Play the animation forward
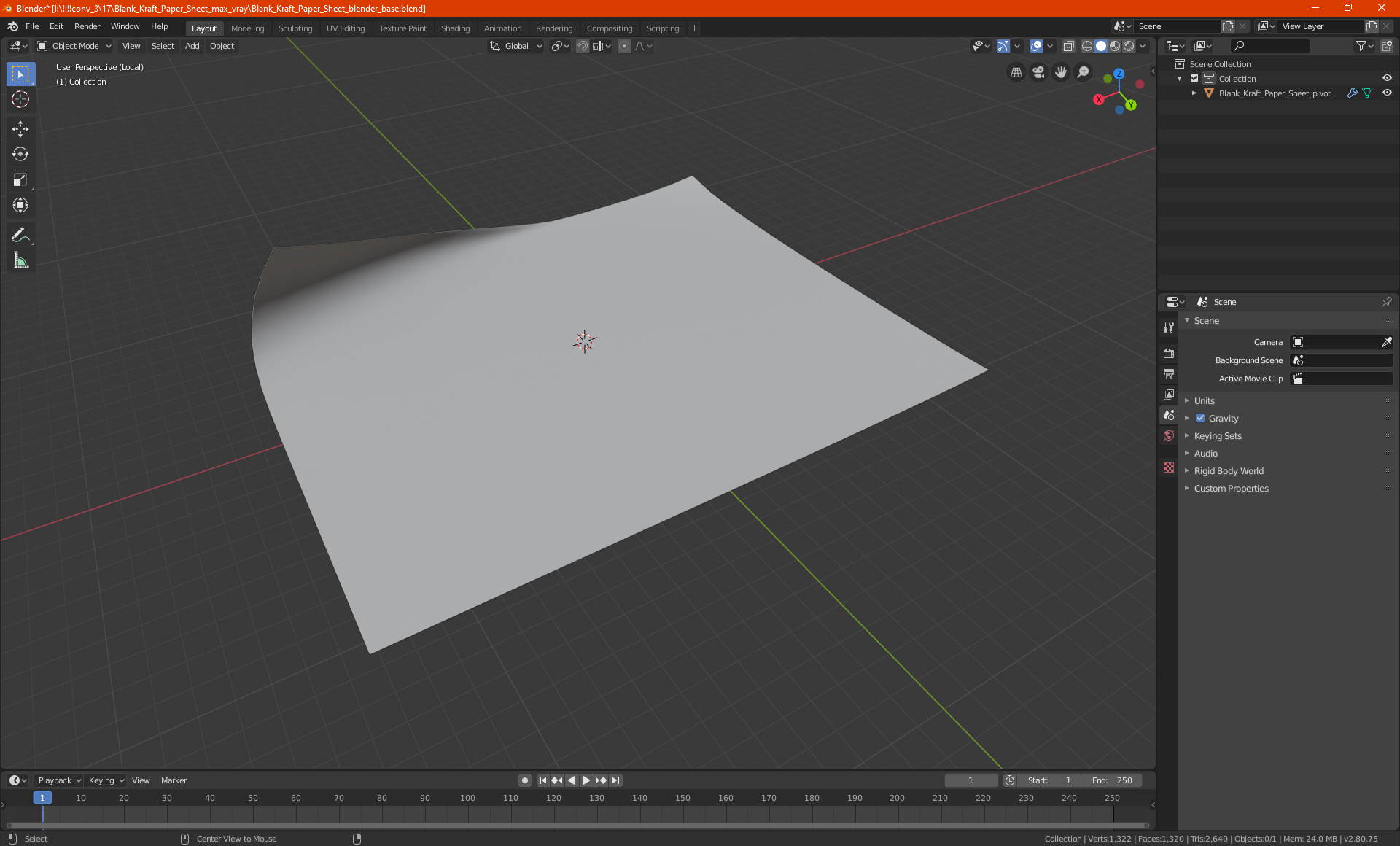The image size is (1400, 846). point(586,780)
